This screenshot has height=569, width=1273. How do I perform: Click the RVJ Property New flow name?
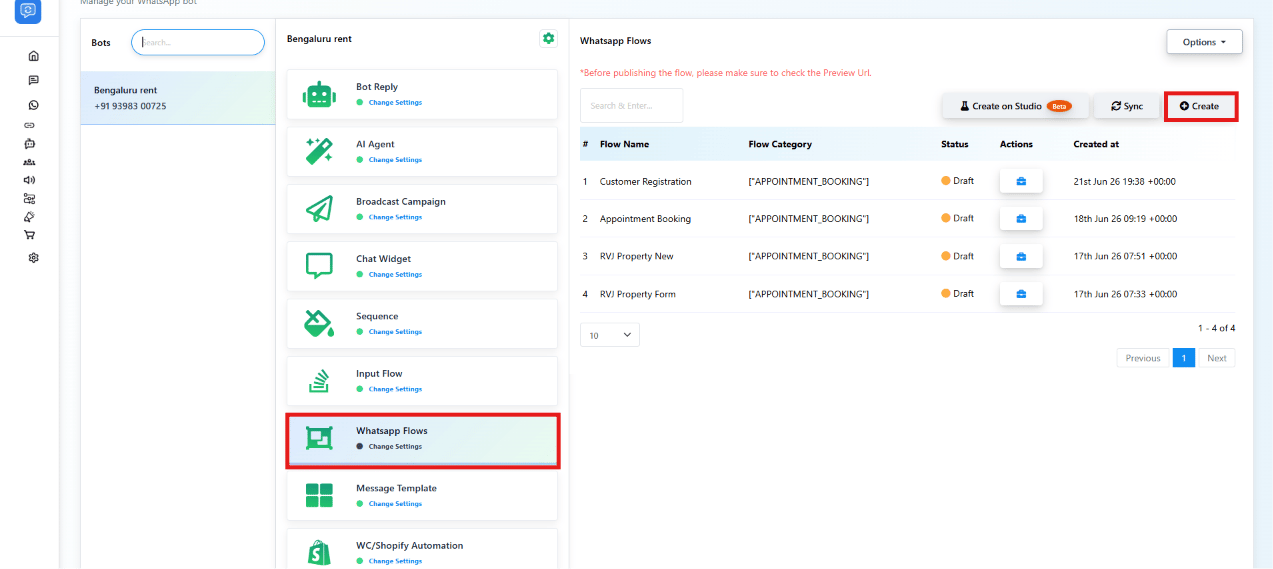point(637,257)
